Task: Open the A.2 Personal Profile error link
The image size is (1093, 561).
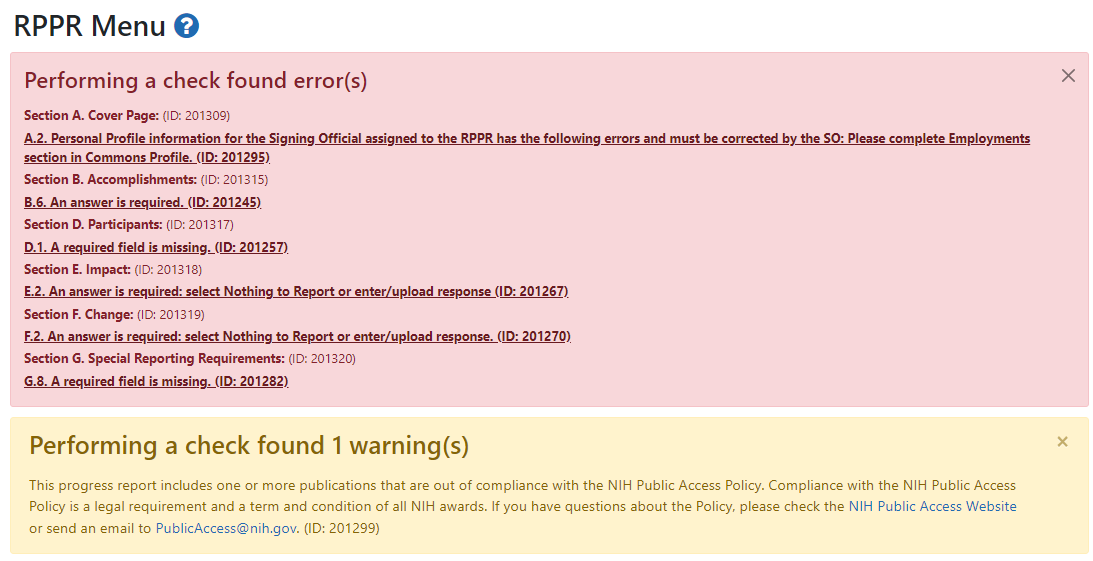Action: [526, 139]
